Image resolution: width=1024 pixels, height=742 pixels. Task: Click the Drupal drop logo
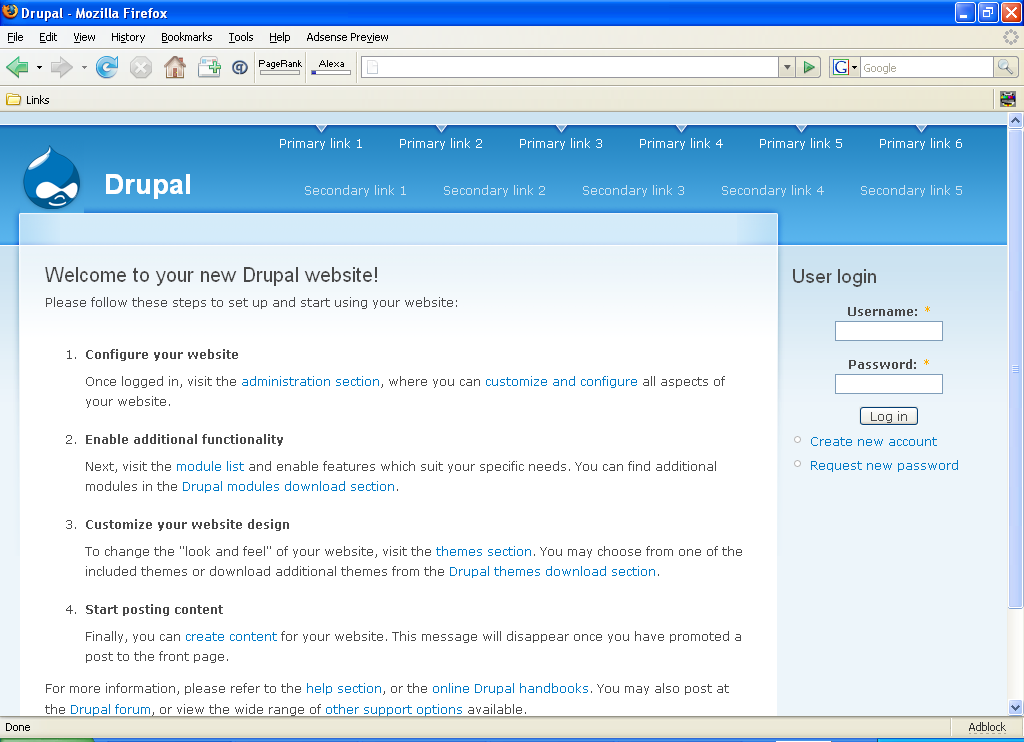point(52,178)
